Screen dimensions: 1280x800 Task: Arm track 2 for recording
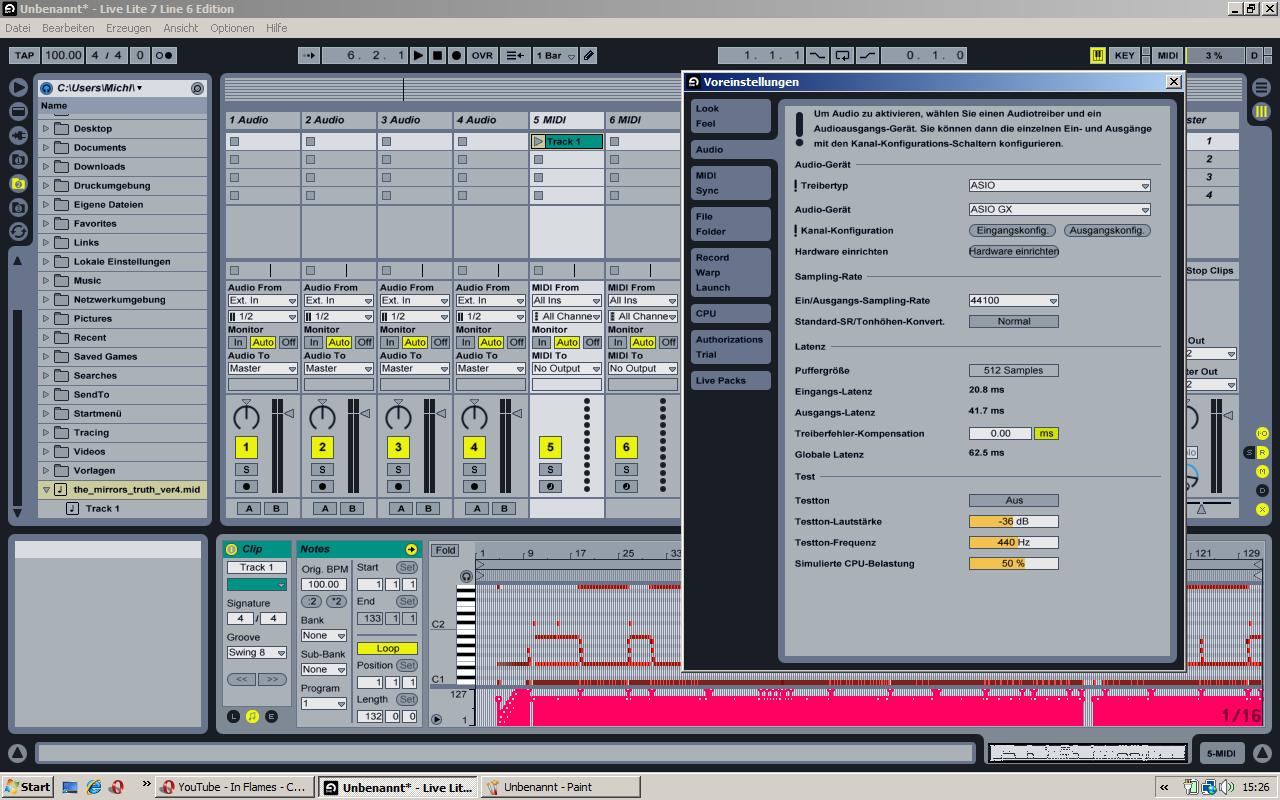tap(322, 486)
